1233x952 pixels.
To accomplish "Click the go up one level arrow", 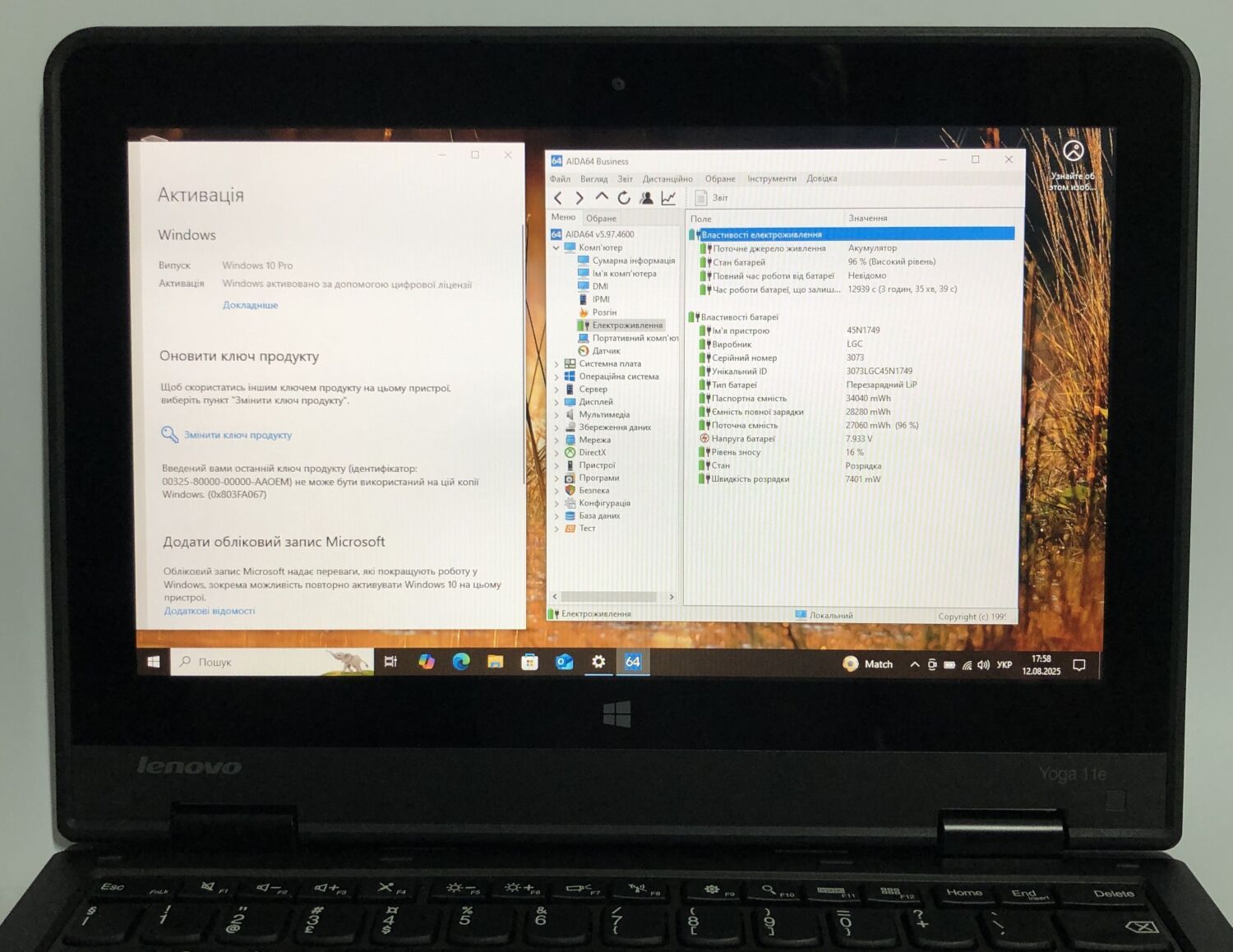I will (602, 197).
